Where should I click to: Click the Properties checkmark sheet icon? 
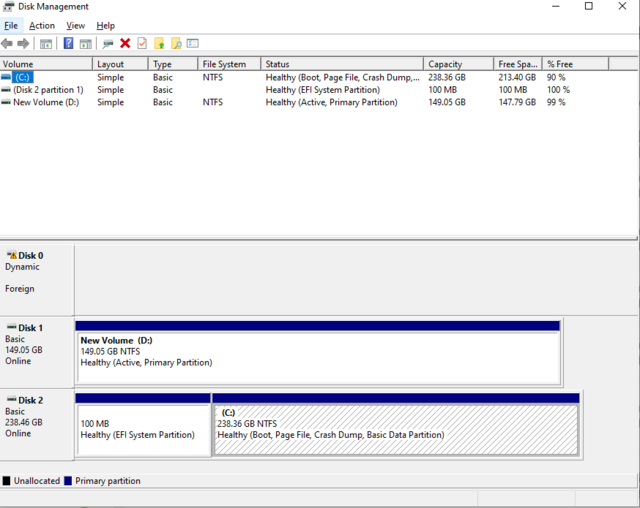tap(142, 44)
